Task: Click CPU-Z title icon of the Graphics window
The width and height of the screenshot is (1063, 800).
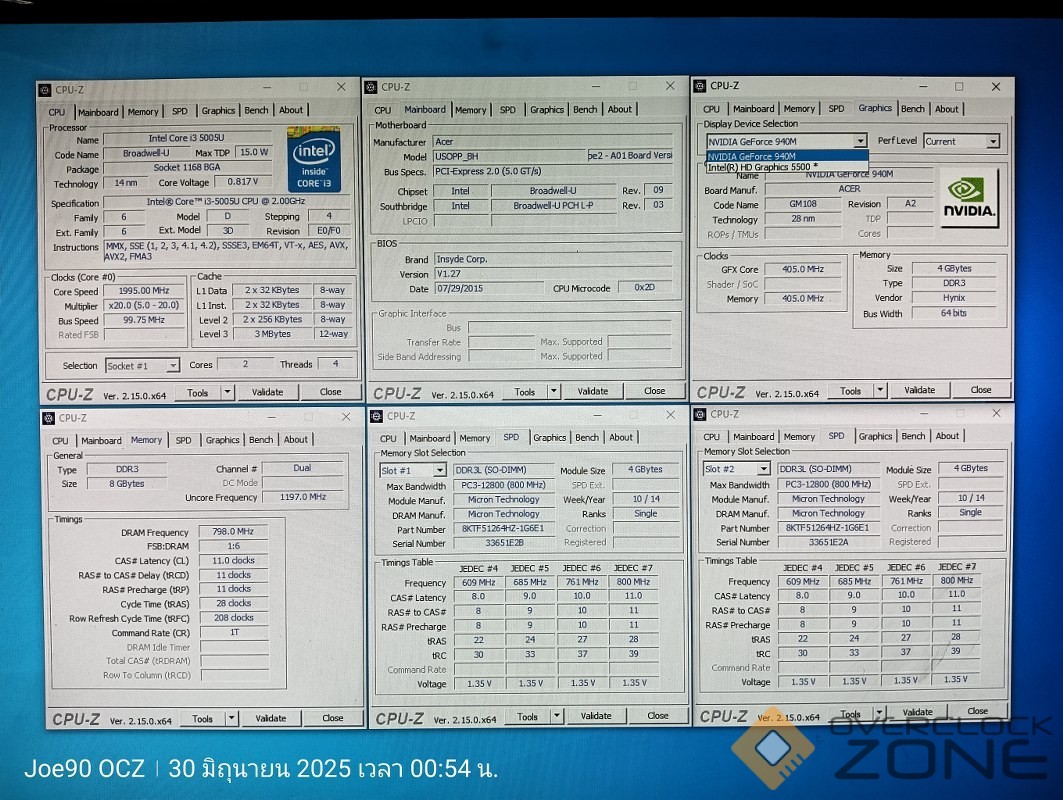Action: pyautogui.click(x=700, y=85)
